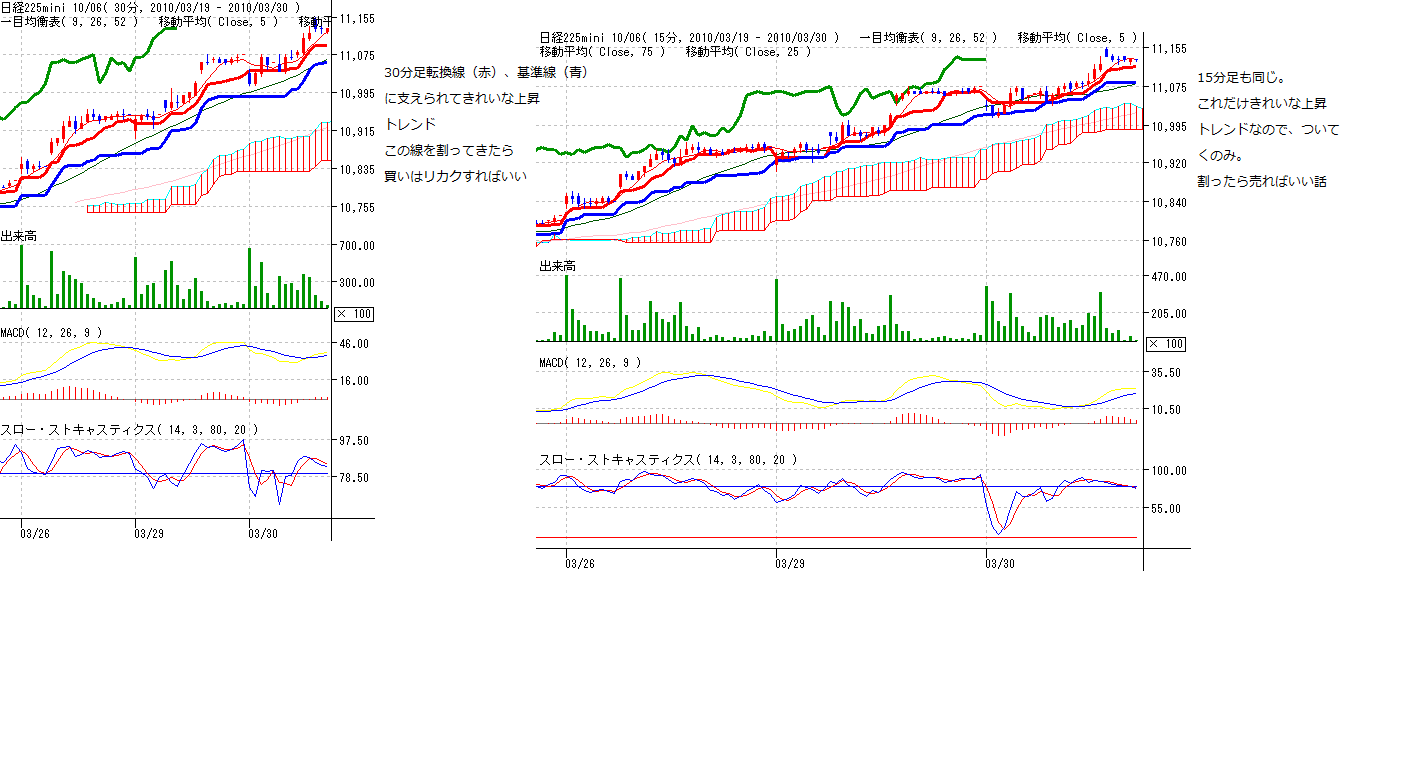Select MACD( 12, 26, 9 ) label on 30-minute chart
This screenshot has width=1410, height=768.
51,332
